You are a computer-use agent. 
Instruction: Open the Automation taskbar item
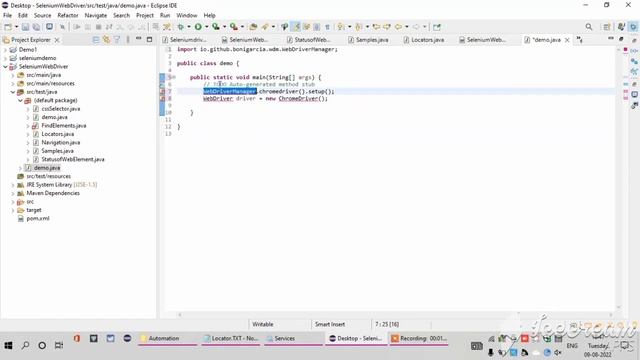[x=167, y=338]
